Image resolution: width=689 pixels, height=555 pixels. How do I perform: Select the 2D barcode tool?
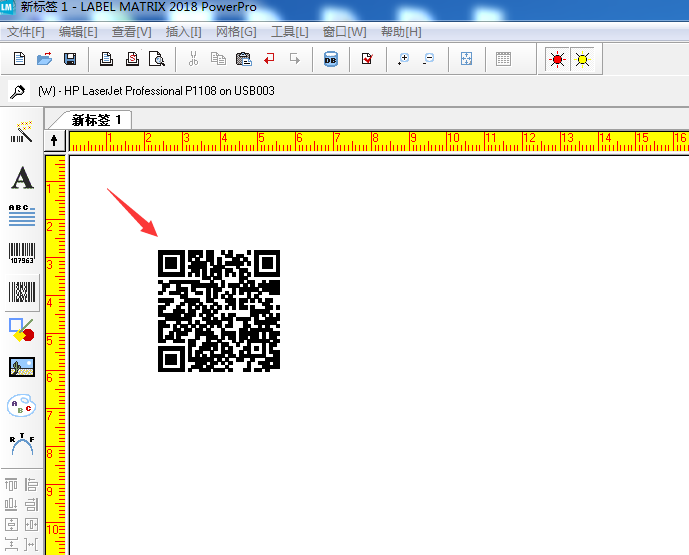(22, 292)
